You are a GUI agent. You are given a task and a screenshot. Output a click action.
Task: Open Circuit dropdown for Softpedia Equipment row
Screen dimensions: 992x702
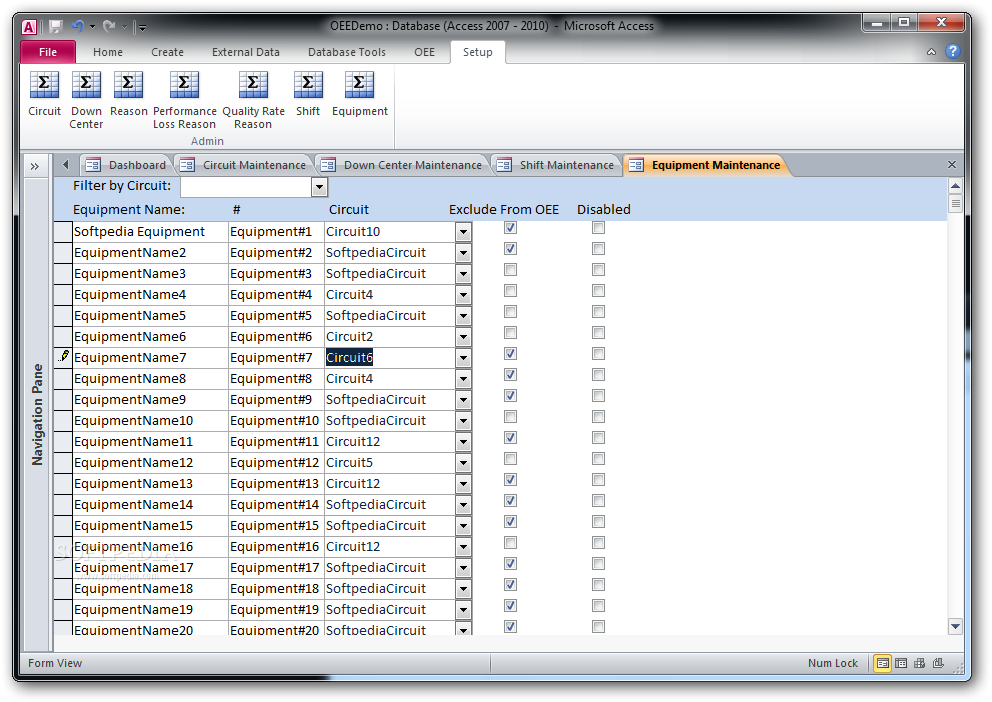pos(464,232)
